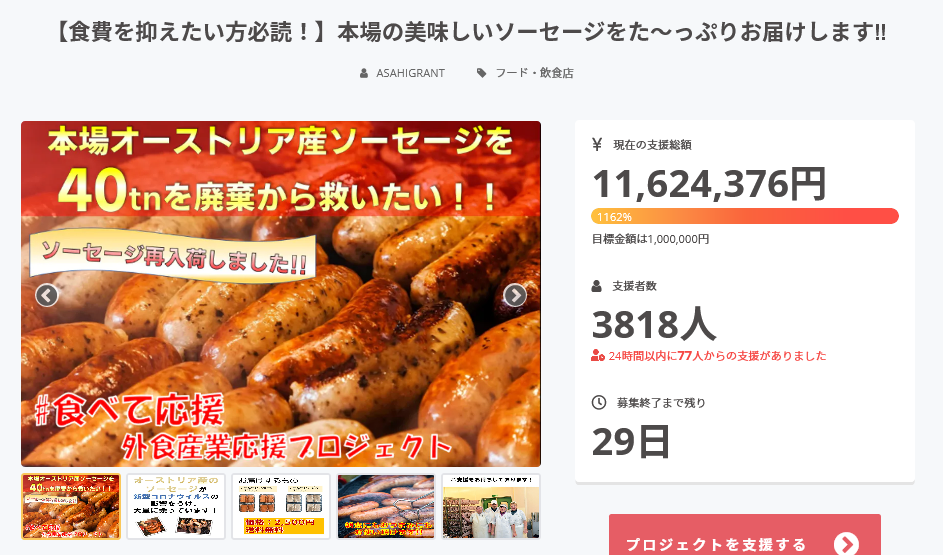Click the yen icon beside 現在の支援総額
Image resolution: width=943 pixels, height=555 pixels.
(597, 144)
